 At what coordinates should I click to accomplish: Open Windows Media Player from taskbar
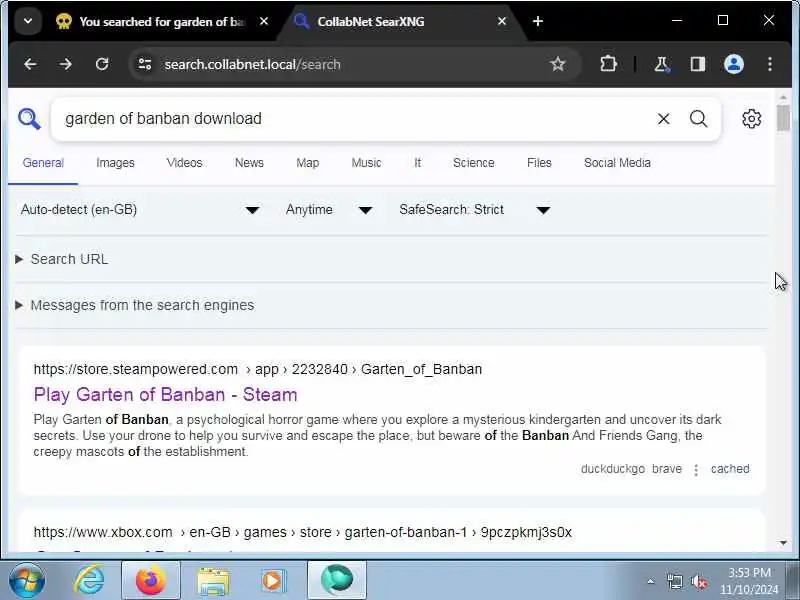click(x=273, y=580)
